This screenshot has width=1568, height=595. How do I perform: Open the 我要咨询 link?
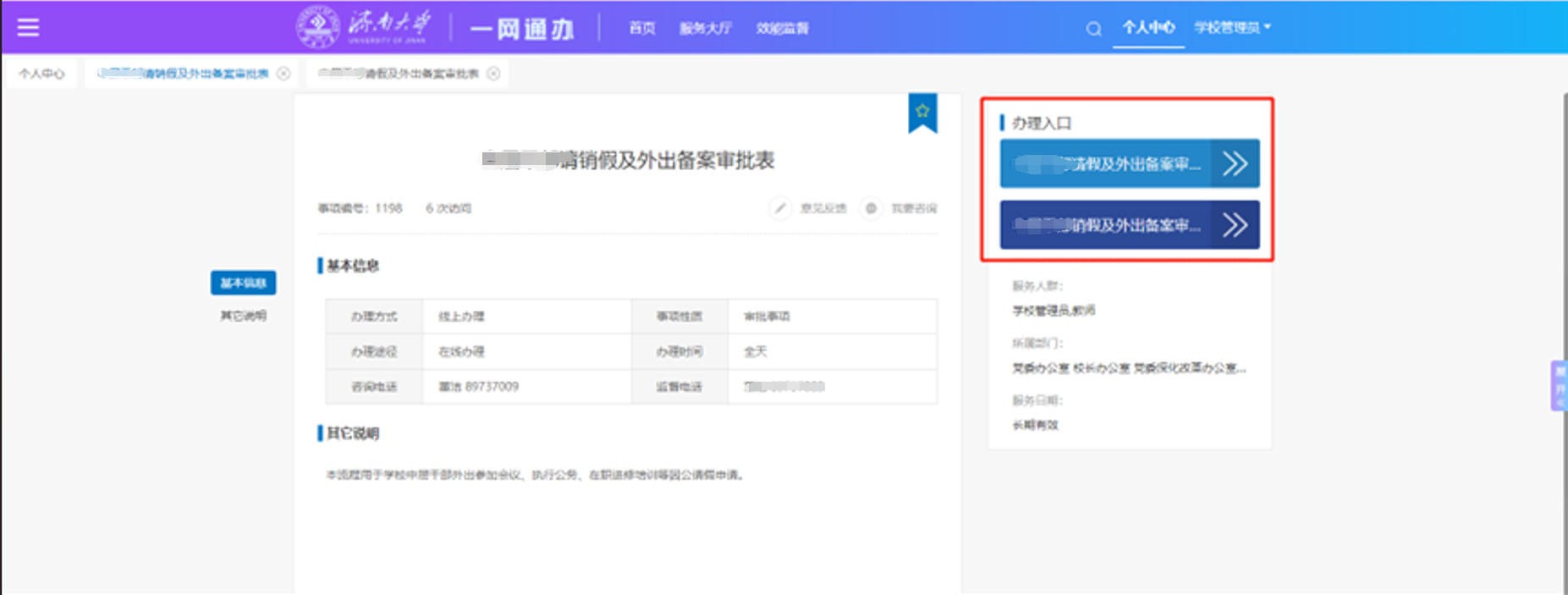[914, 208]
